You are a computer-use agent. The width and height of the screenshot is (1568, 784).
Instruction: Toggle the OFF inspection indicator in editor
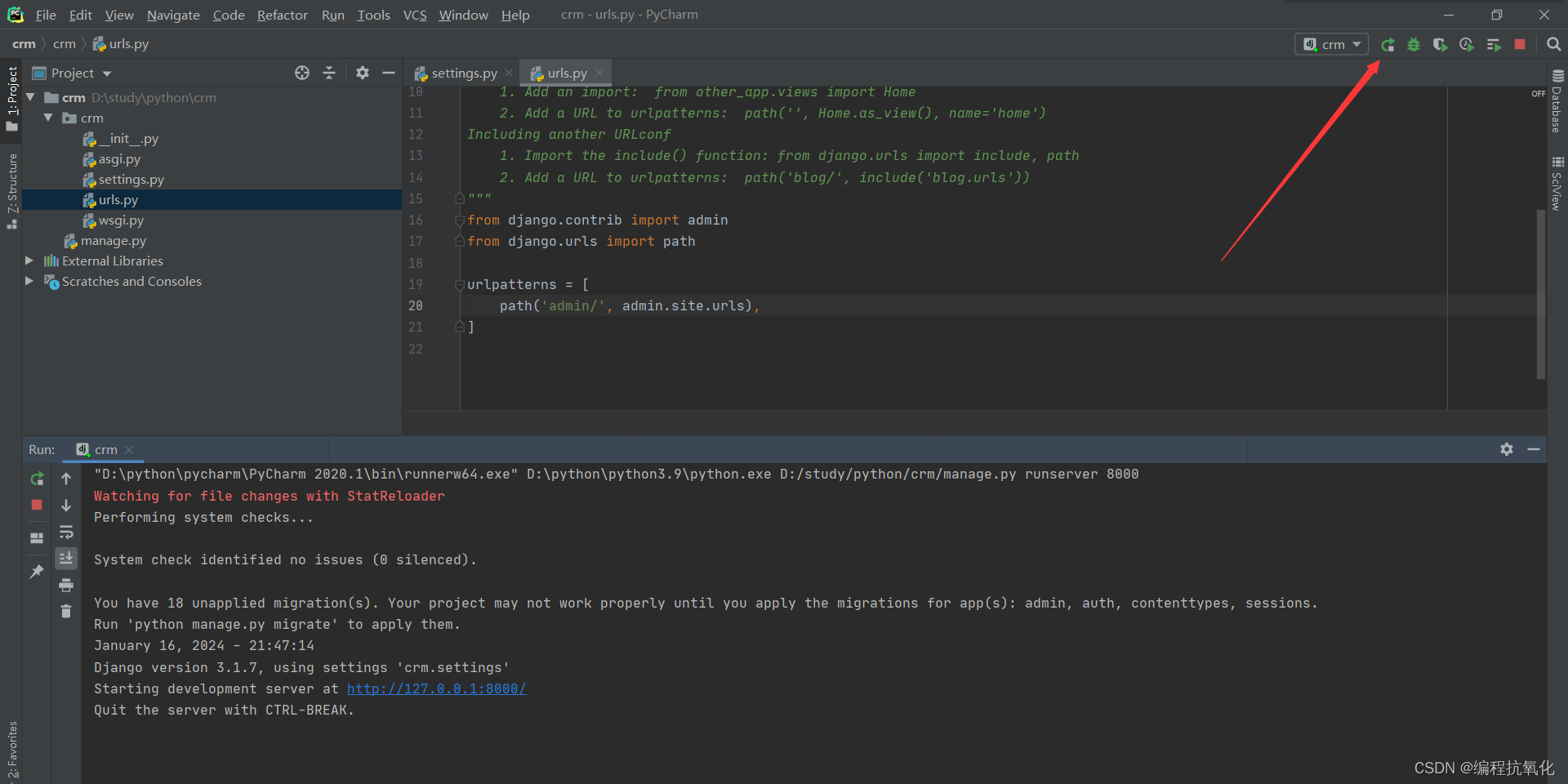pos(1538,94)
